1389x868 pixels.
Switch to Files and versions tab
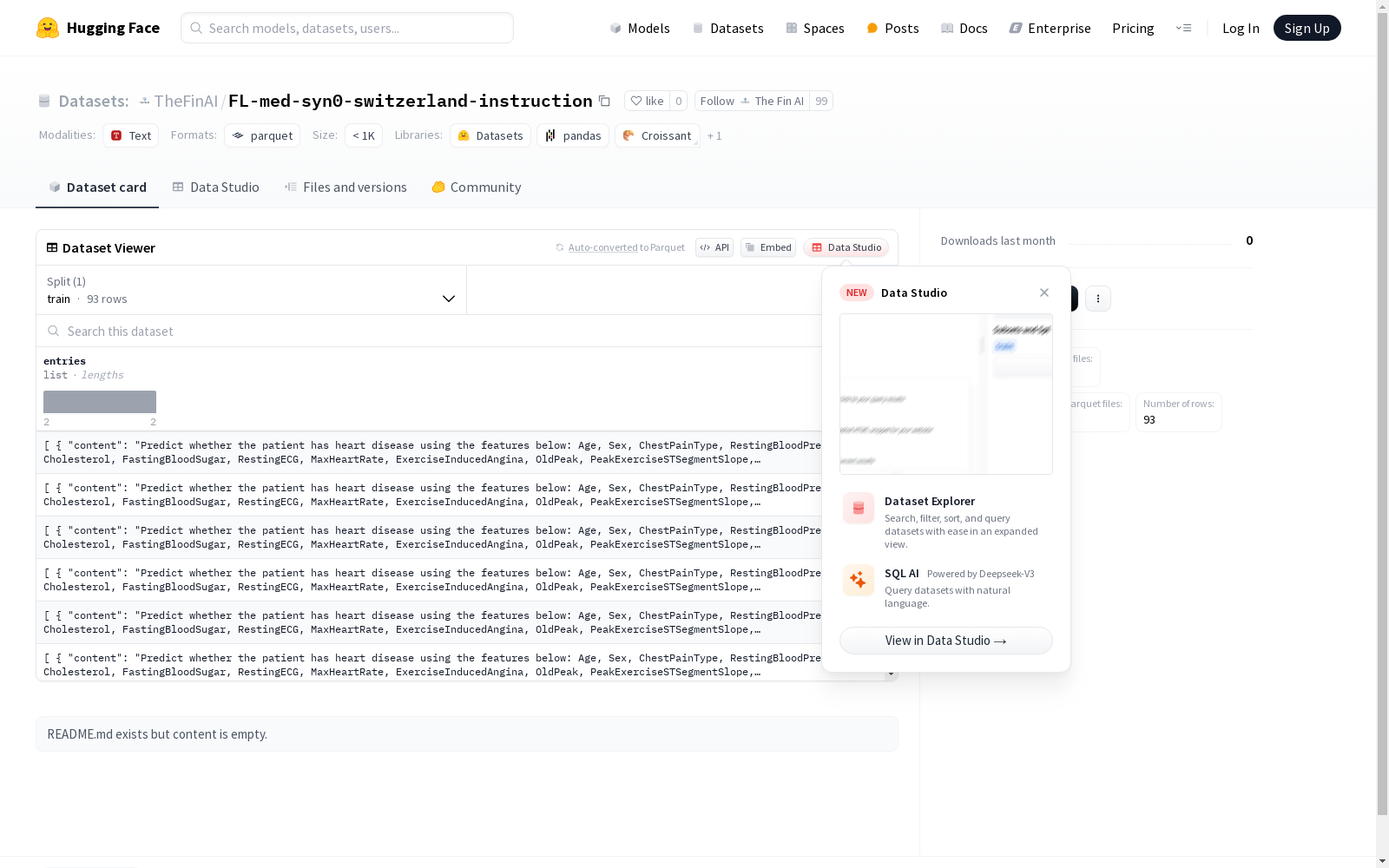point(346,187)
